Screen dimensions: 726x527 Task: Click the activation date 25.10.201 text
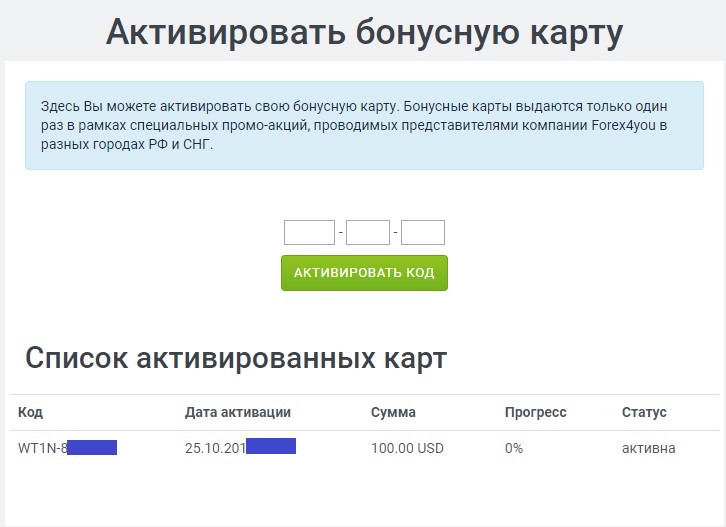215,448
